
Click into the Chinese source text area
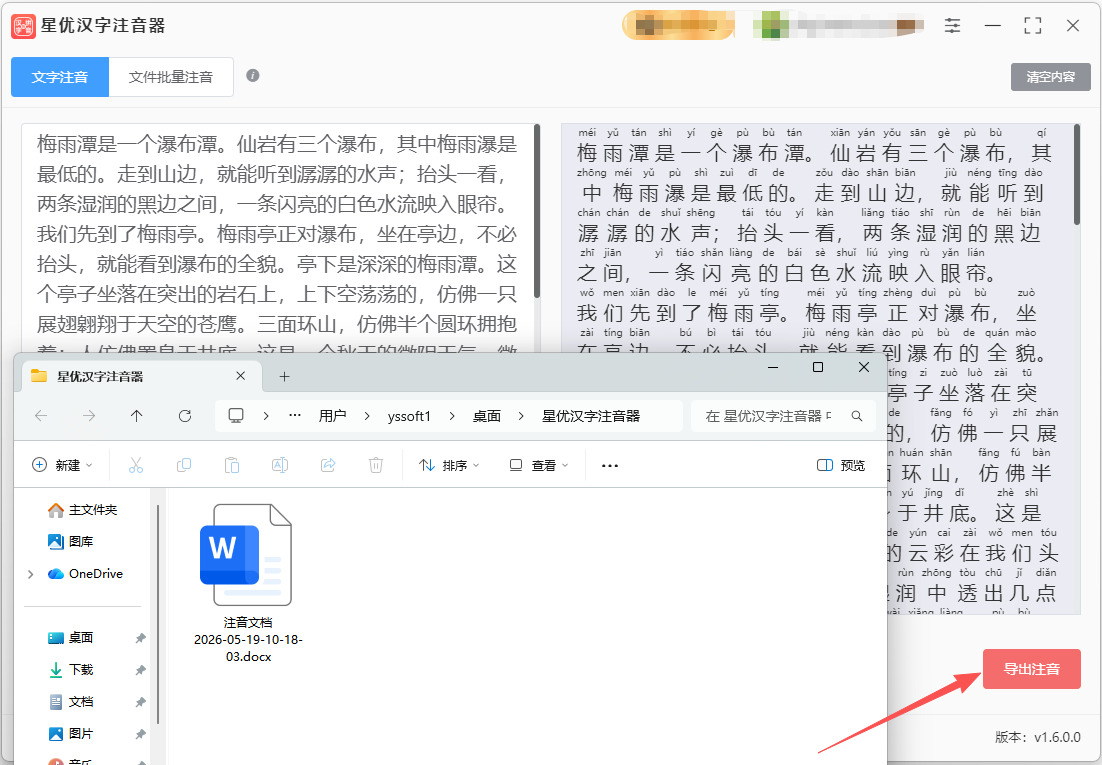coord(277,238)
